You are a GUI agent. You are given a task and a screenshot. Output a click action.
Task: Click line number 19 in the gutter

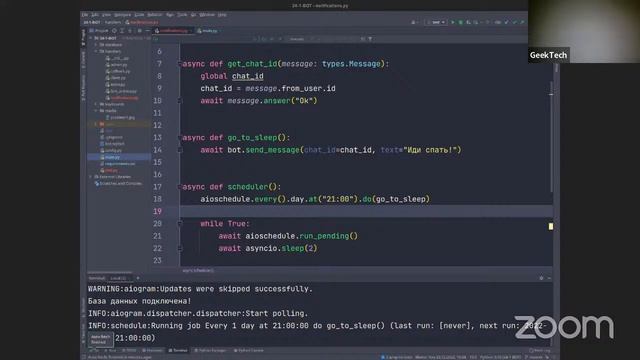[158, 211]
